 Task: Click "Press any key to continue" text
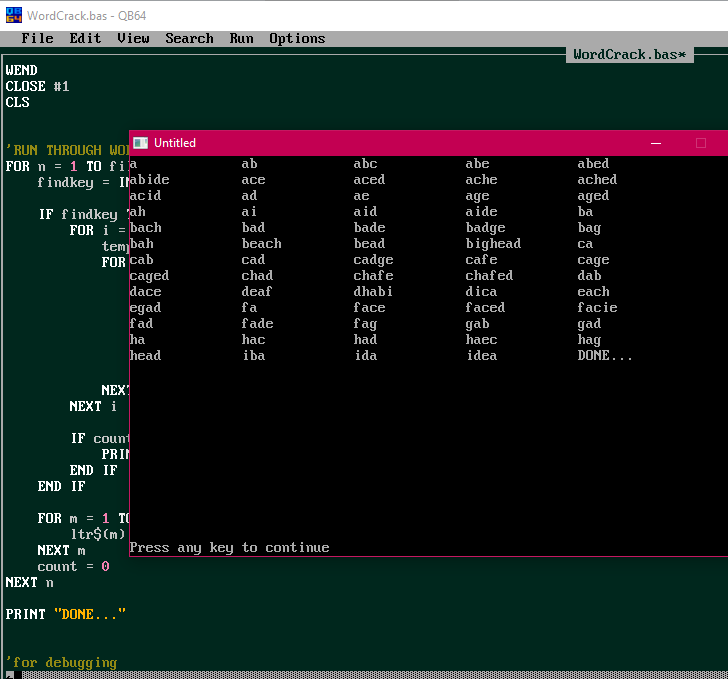tap(229, 547)
